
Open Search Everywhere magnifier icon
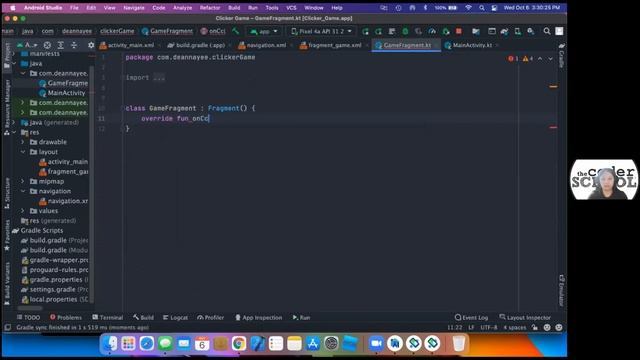click(547, 31)
